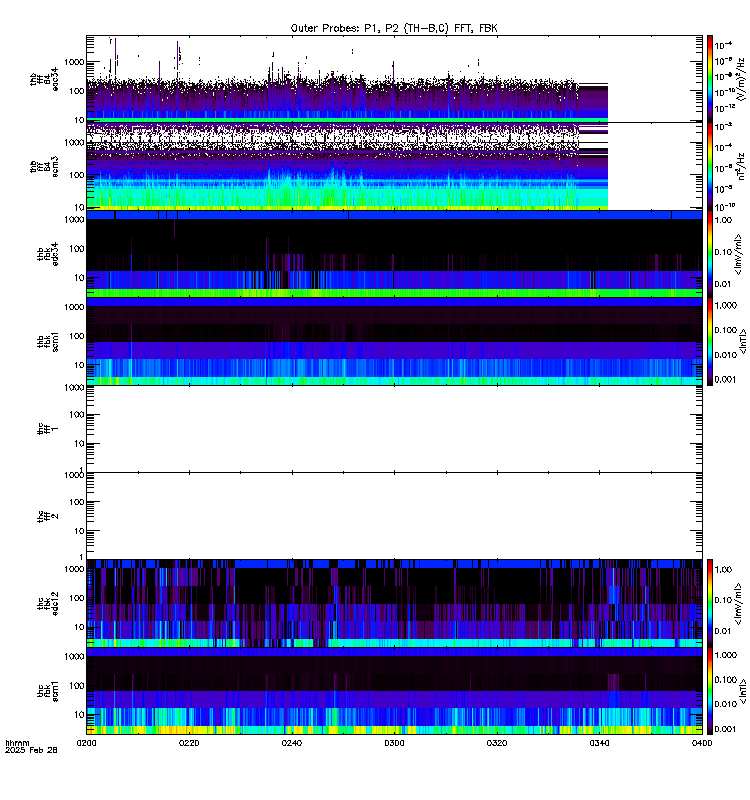
Task: Click the 0340 time axis label
Action: [x=599, y=743]
